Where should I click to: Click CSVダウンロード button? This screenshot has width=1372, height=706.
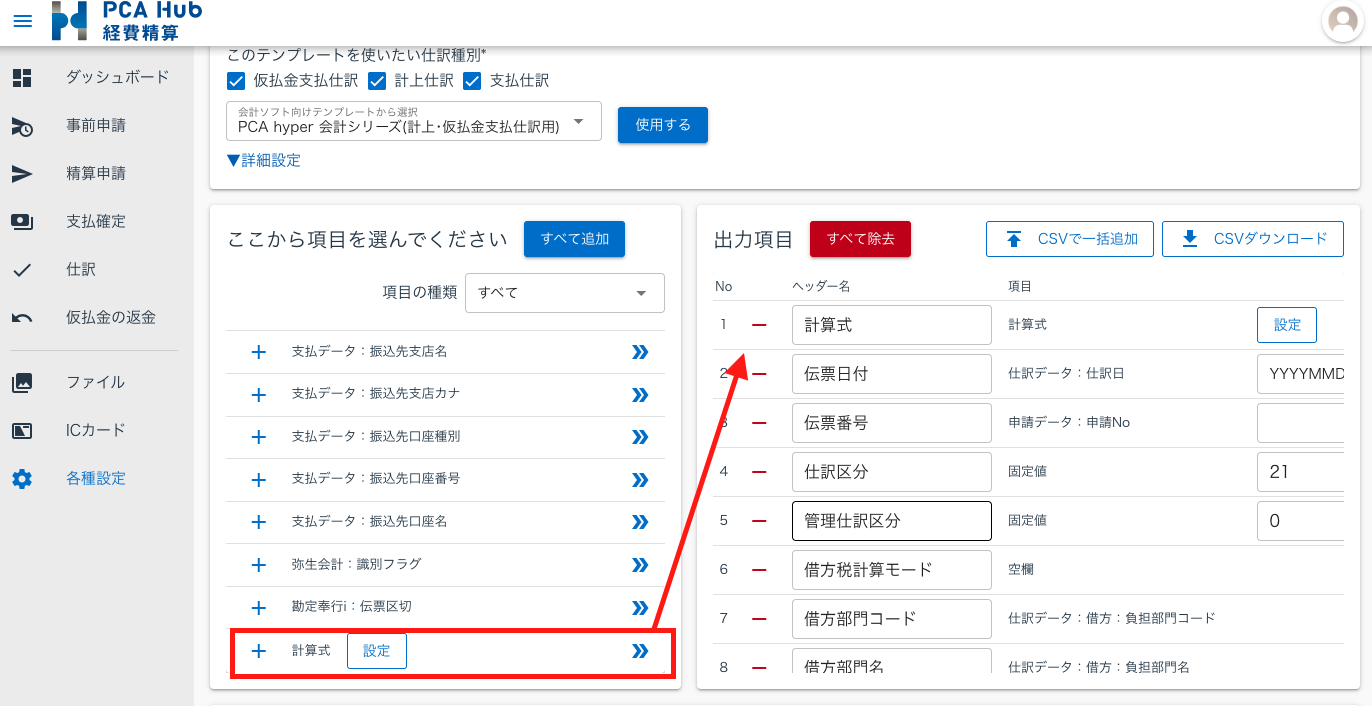click(x=1253, y=239)
